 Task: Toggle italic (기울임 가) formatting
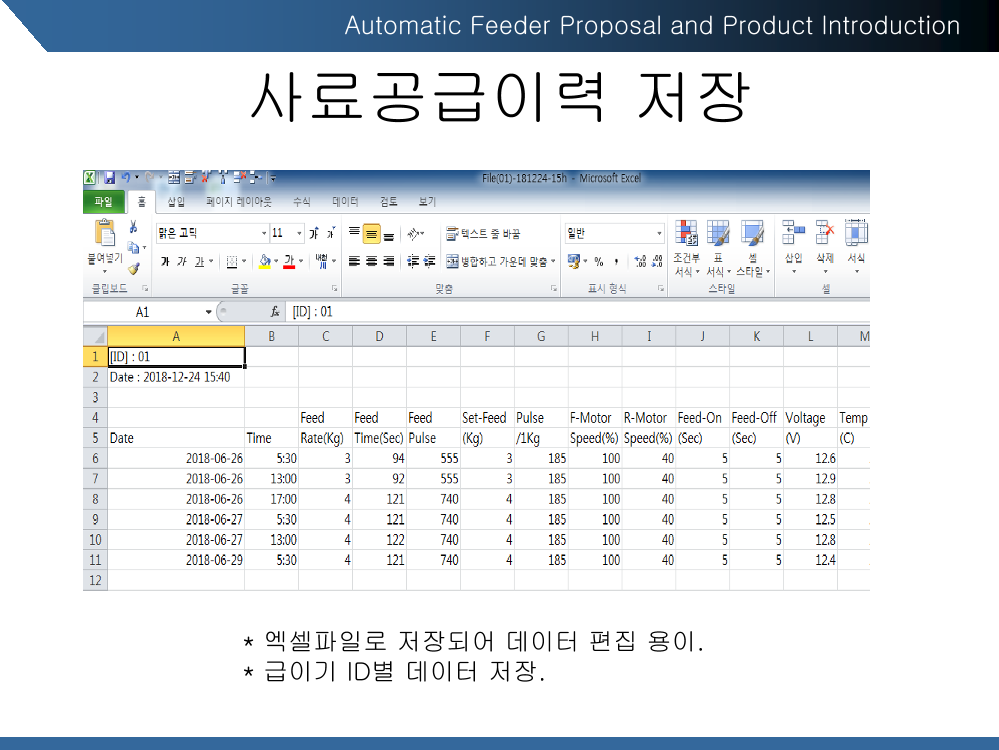(181, 261)
